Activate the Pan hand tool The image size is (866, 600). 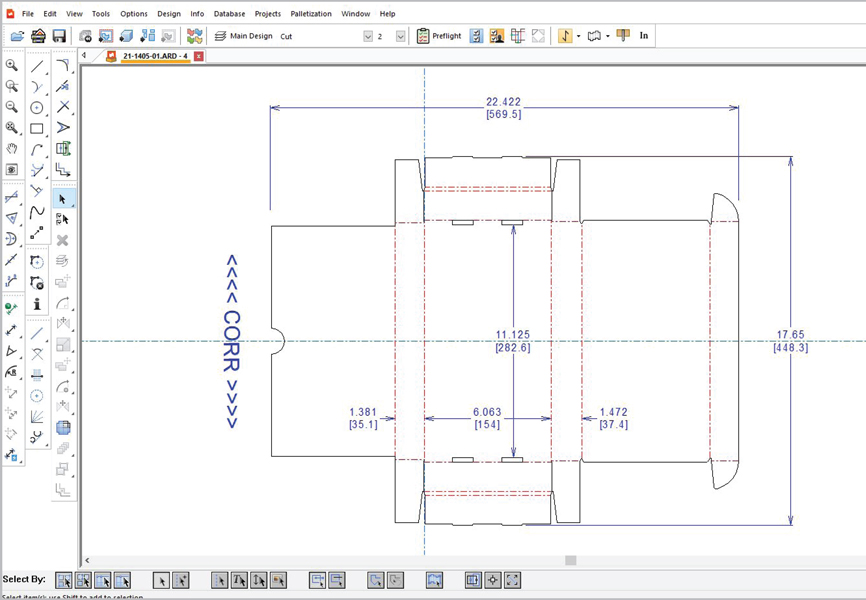pos(12,149)
